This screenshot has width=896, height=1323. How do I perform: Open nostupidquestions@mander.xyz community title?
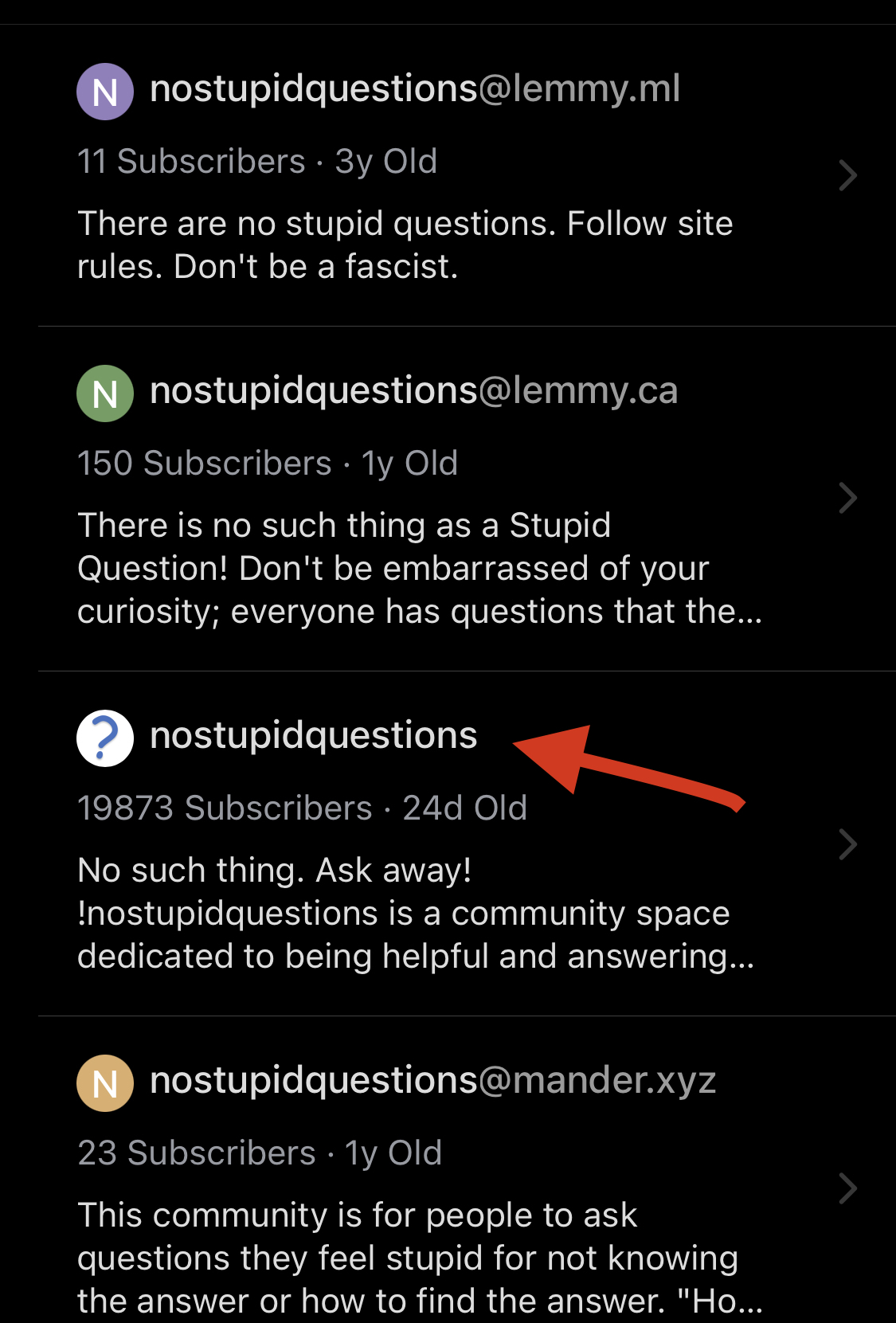(x=433, y=1082)
